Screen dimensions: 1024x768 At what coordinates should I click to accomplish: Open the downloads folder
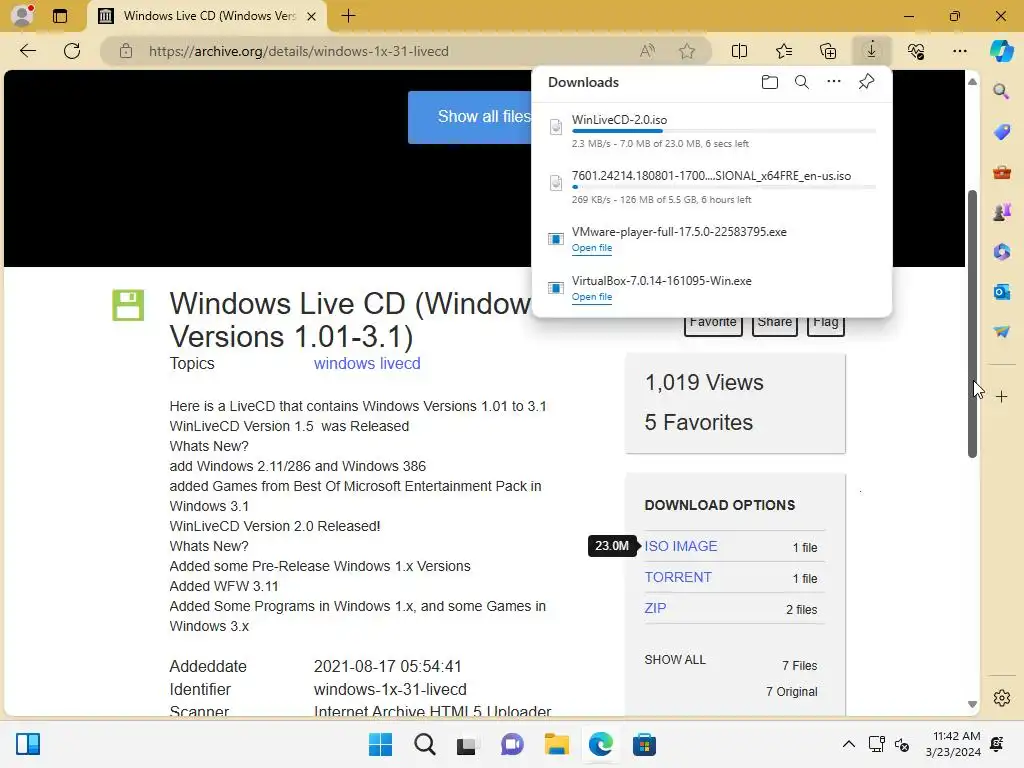770,82
